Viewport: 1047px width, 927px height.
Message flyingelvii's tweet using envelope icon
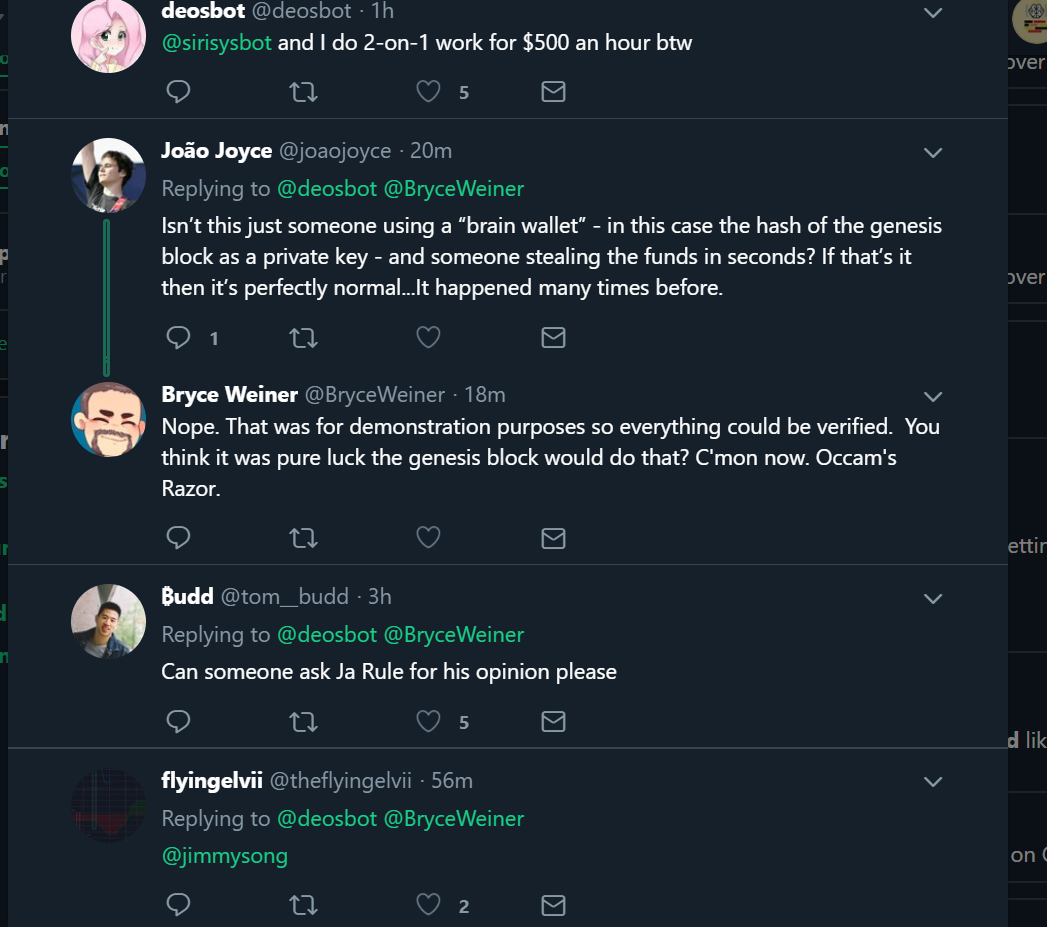[x=553, y=905]
